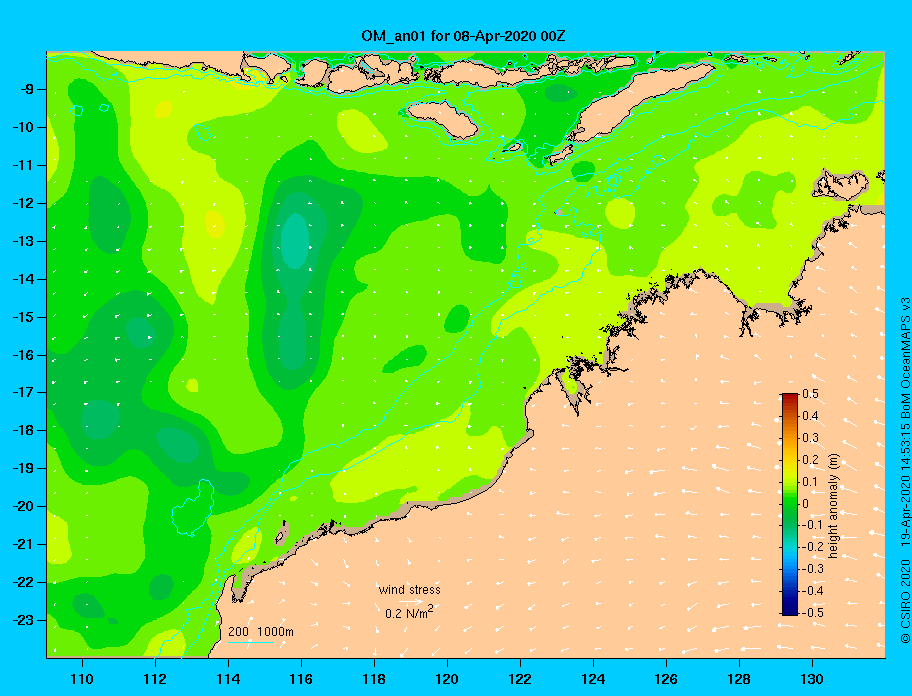Click the cyan bathymetry contour legend line
The image size is (912, 696).
[250, 642]
